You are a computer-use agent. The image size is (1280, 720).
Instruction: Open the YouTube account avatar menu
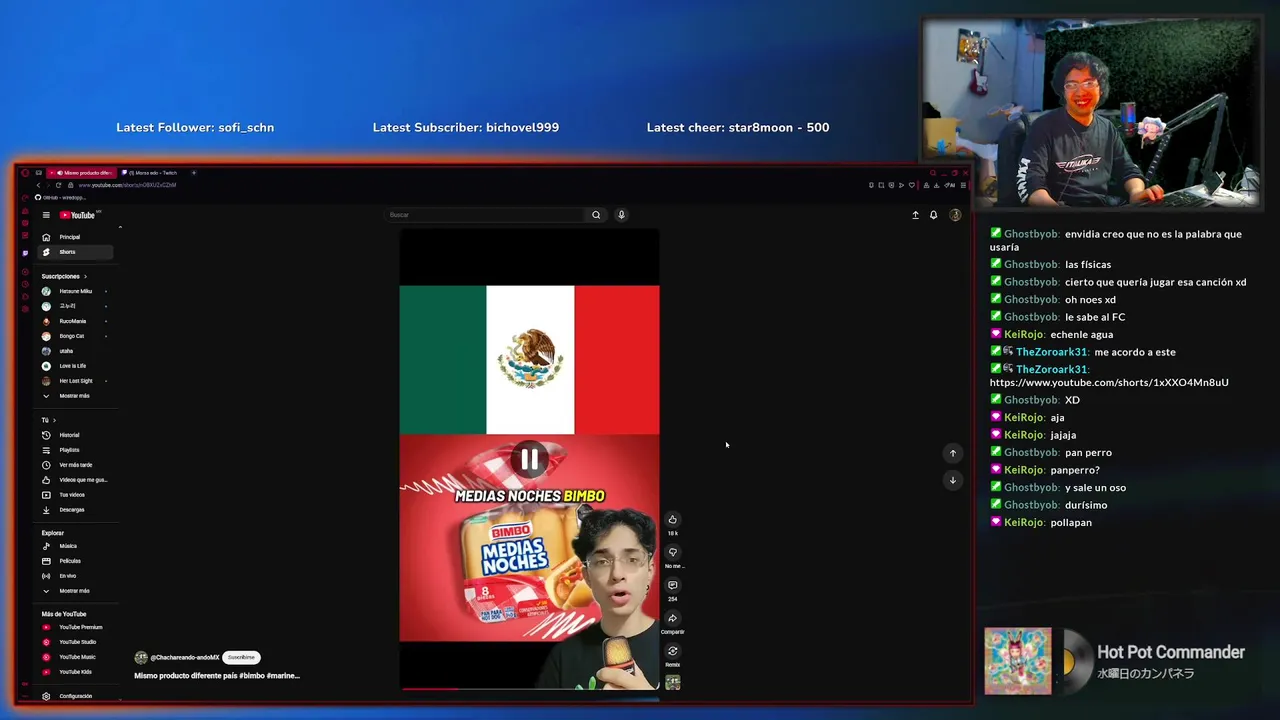coord(955,215)
